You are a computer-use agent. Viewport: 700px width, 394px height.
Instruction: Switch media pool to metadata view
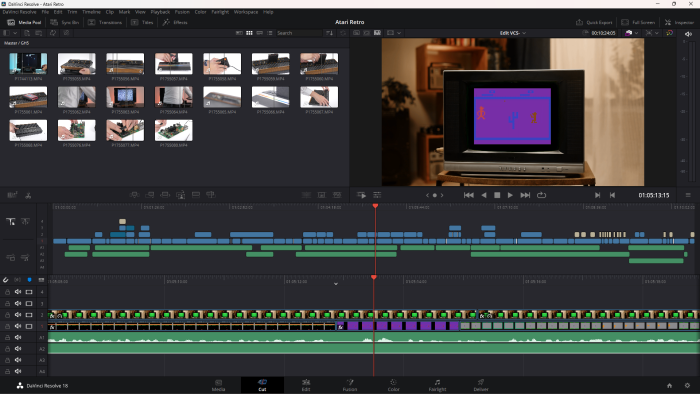tap(239, 33)
